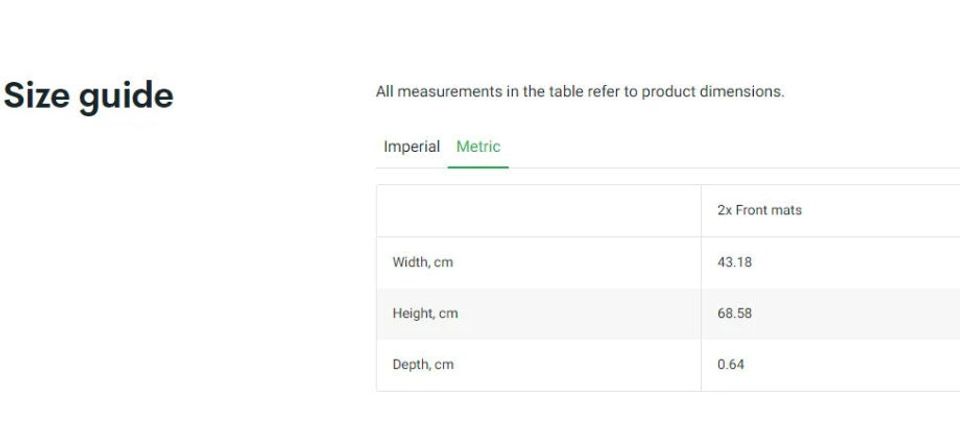Select the Metric tab
This screenshot has width=960, height=445.
(478, 147)
